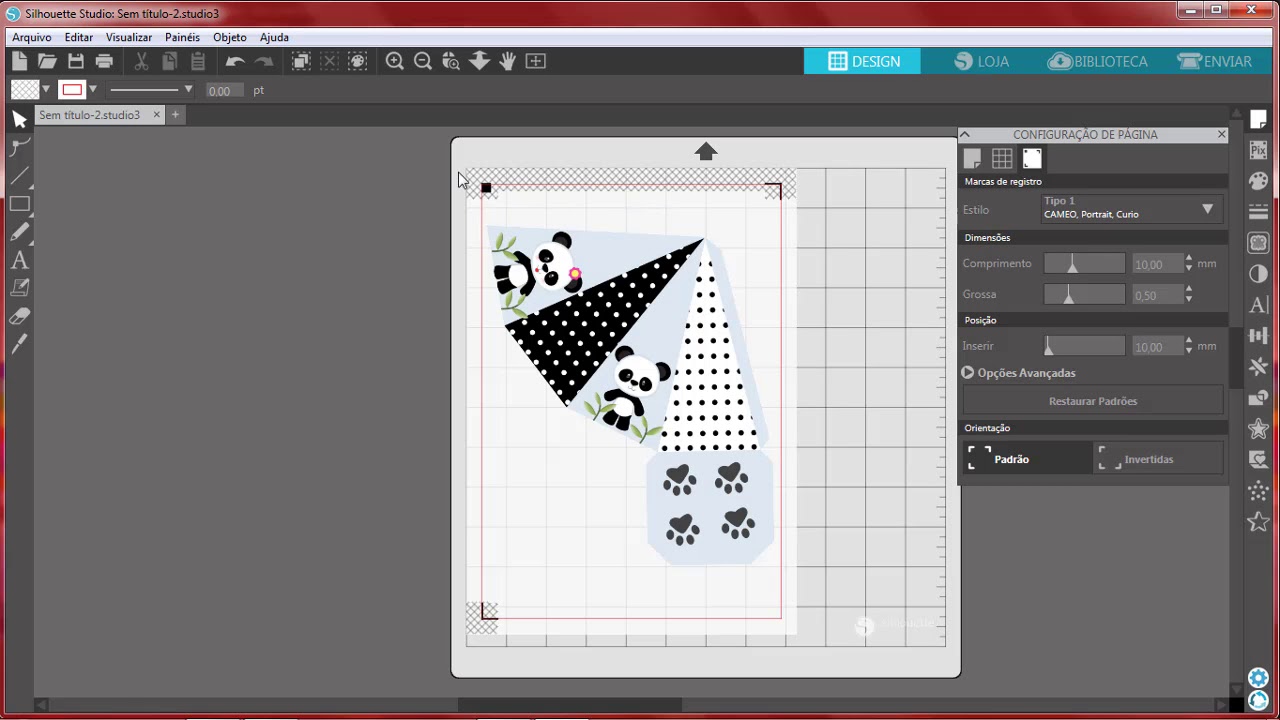Activate the zoom selection tool
The height and width of the screenshot is (720, 1280).
coord(451,61)
